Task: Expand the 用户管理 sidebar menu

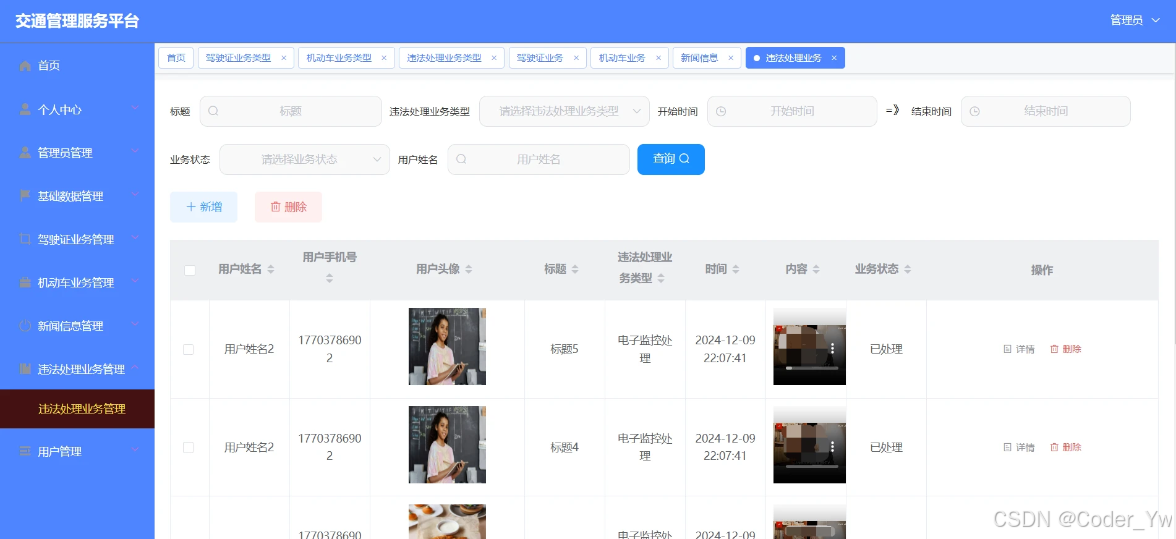Action: (x=135, y=450)
